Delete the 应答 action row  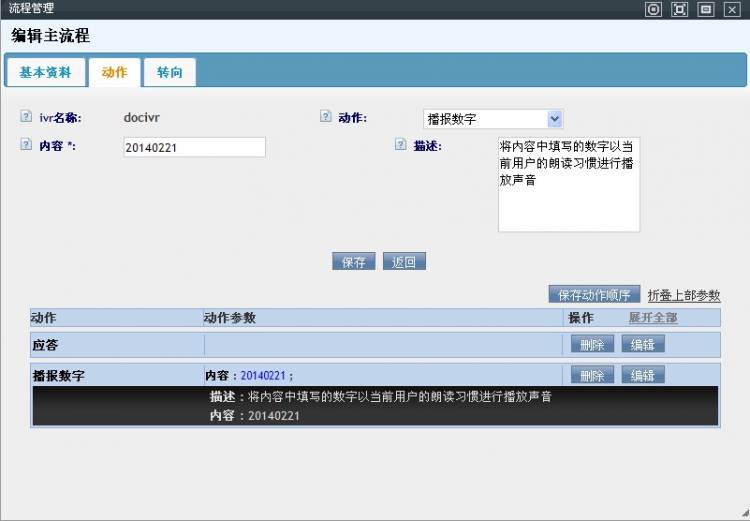(592, 345)
